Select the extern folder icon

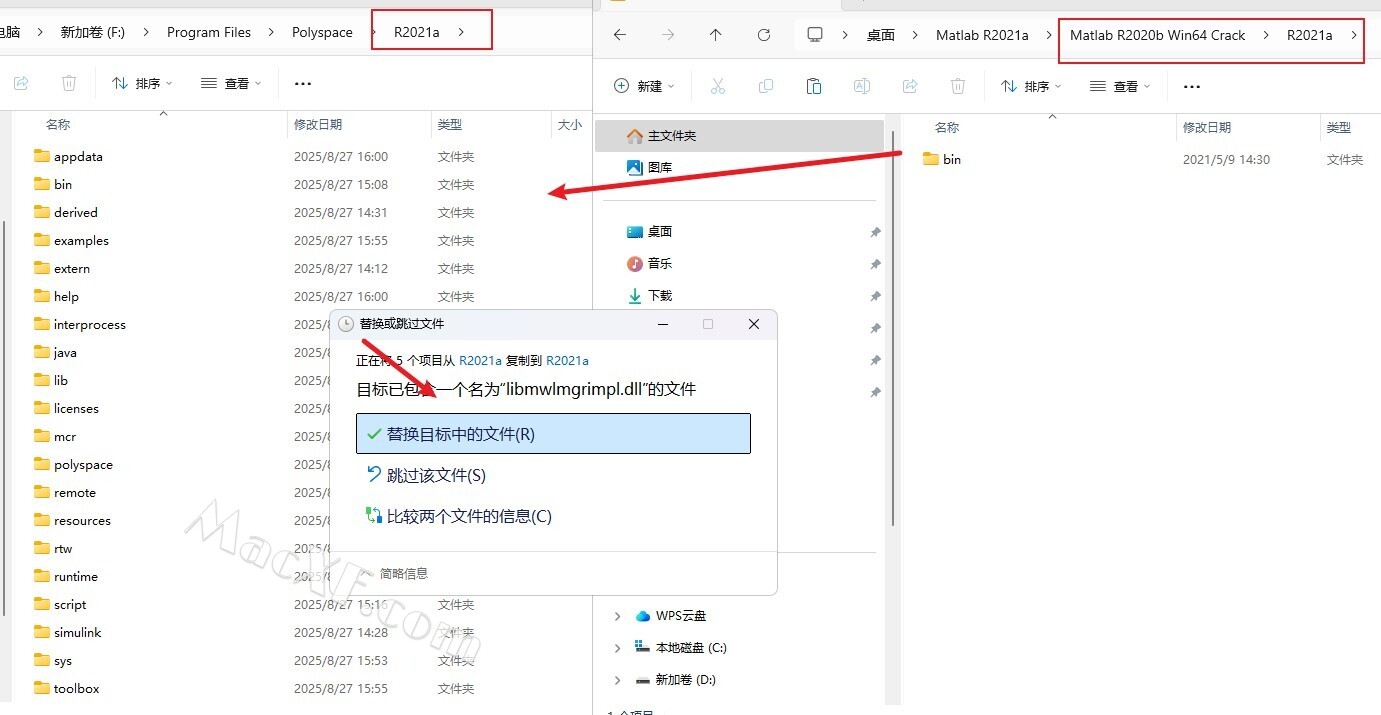[x=41, y=268]
